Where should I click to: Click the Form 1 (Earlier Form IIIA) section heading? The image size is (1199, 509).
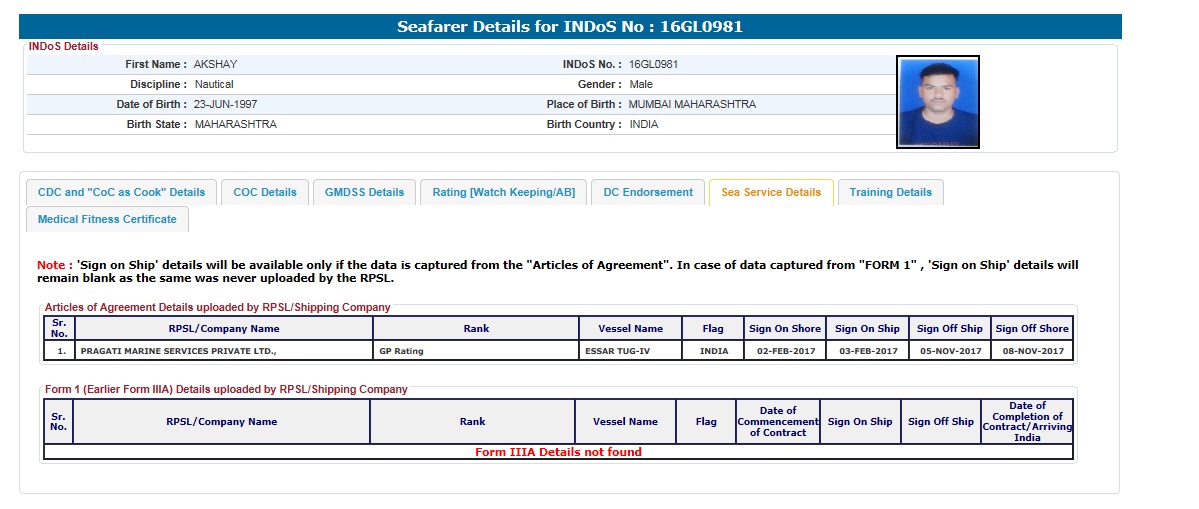(226, 389)
